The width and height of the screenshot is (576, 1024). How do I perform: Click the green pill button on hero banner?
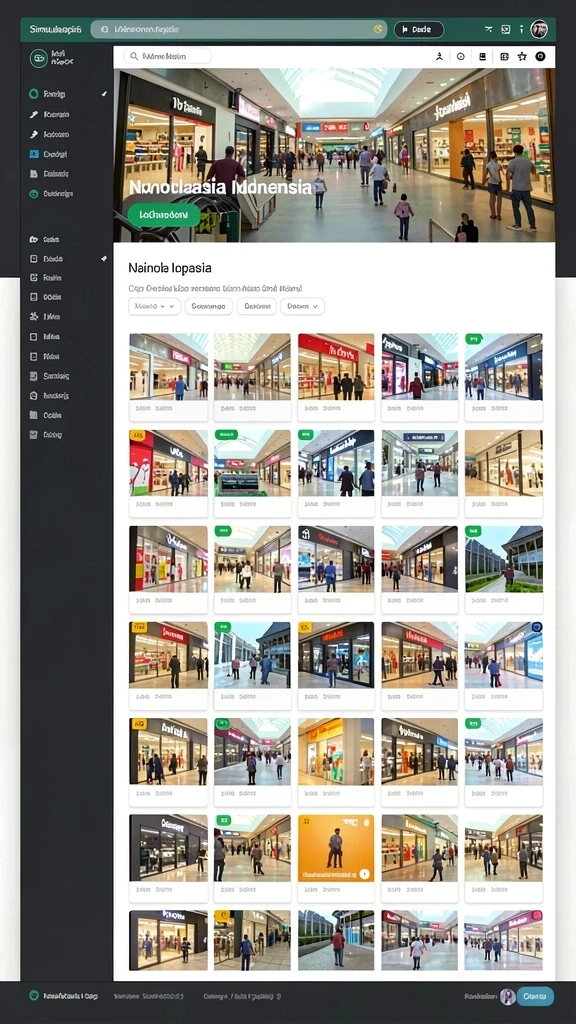click(x=164, y=214)
